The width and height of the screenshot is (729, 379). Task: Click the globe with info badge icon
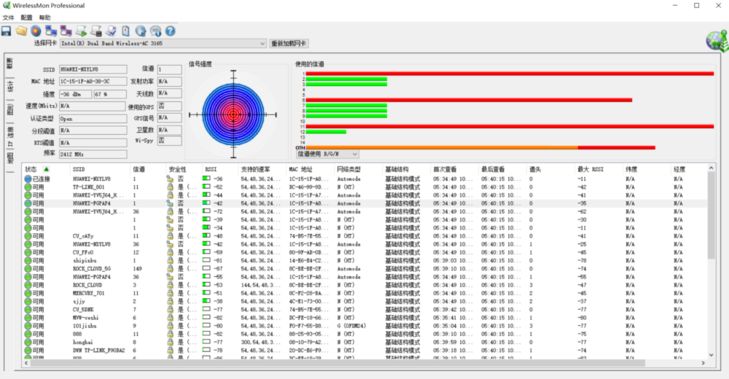[x=155, y=31]
